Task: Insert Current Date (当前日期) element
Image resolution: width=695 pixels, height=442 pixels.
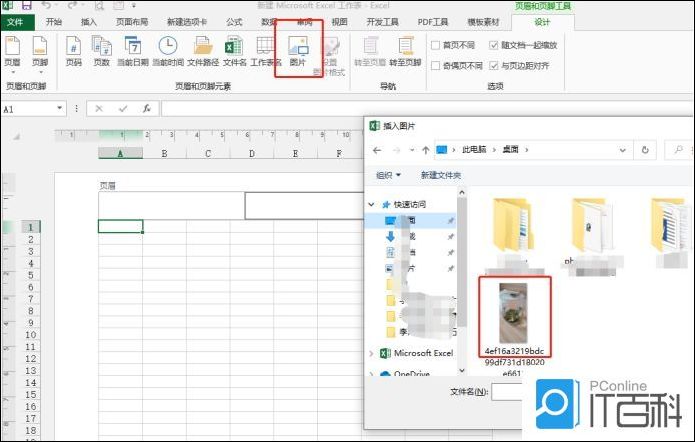Action: (x=133, y=51)
